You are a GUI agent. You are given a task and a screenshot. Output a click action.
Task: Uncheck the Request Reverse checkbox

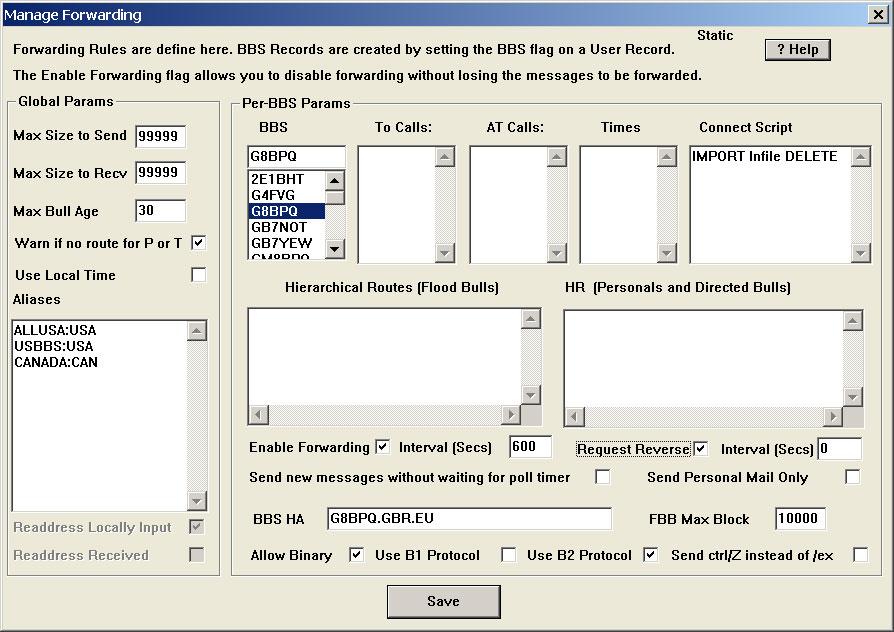tap(700, 449)
